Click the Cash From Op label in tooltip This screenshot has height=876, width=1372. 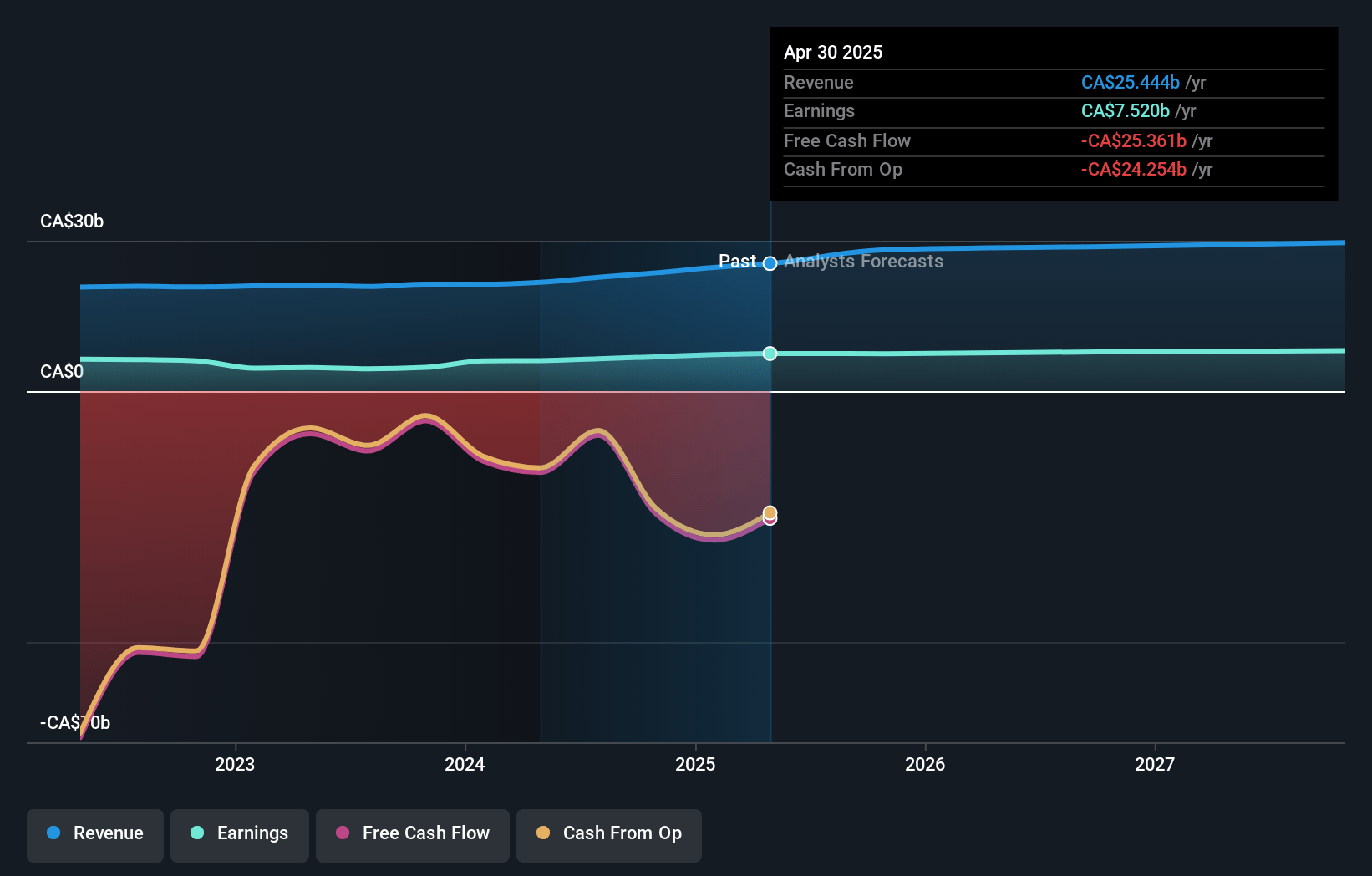point(843,169)
